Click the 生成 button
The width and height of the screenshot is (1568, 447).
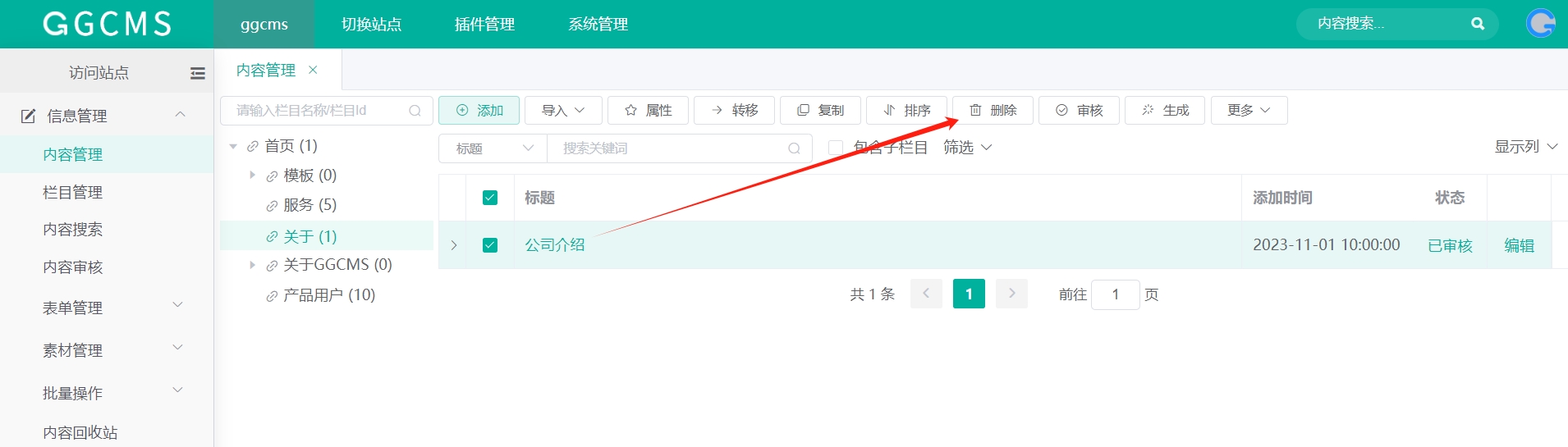pyautogui.click(x=1165, y=110)
